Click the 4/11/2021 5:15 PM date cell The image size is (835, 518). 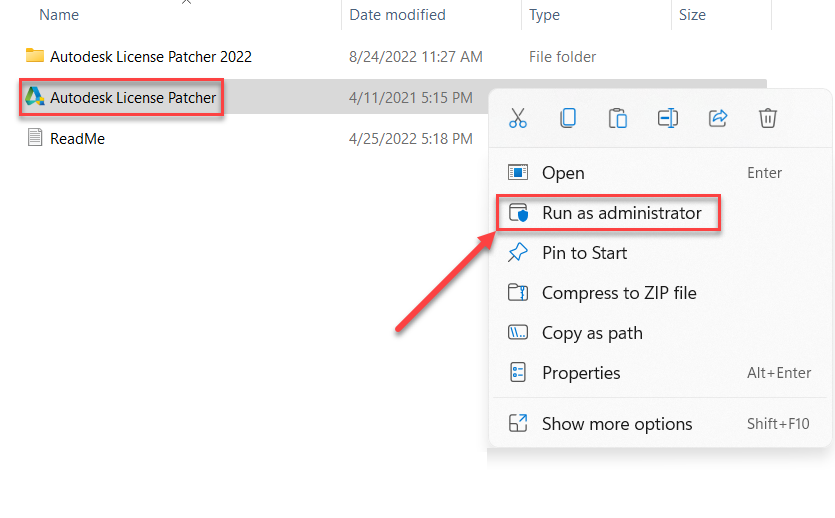point(411,97)
